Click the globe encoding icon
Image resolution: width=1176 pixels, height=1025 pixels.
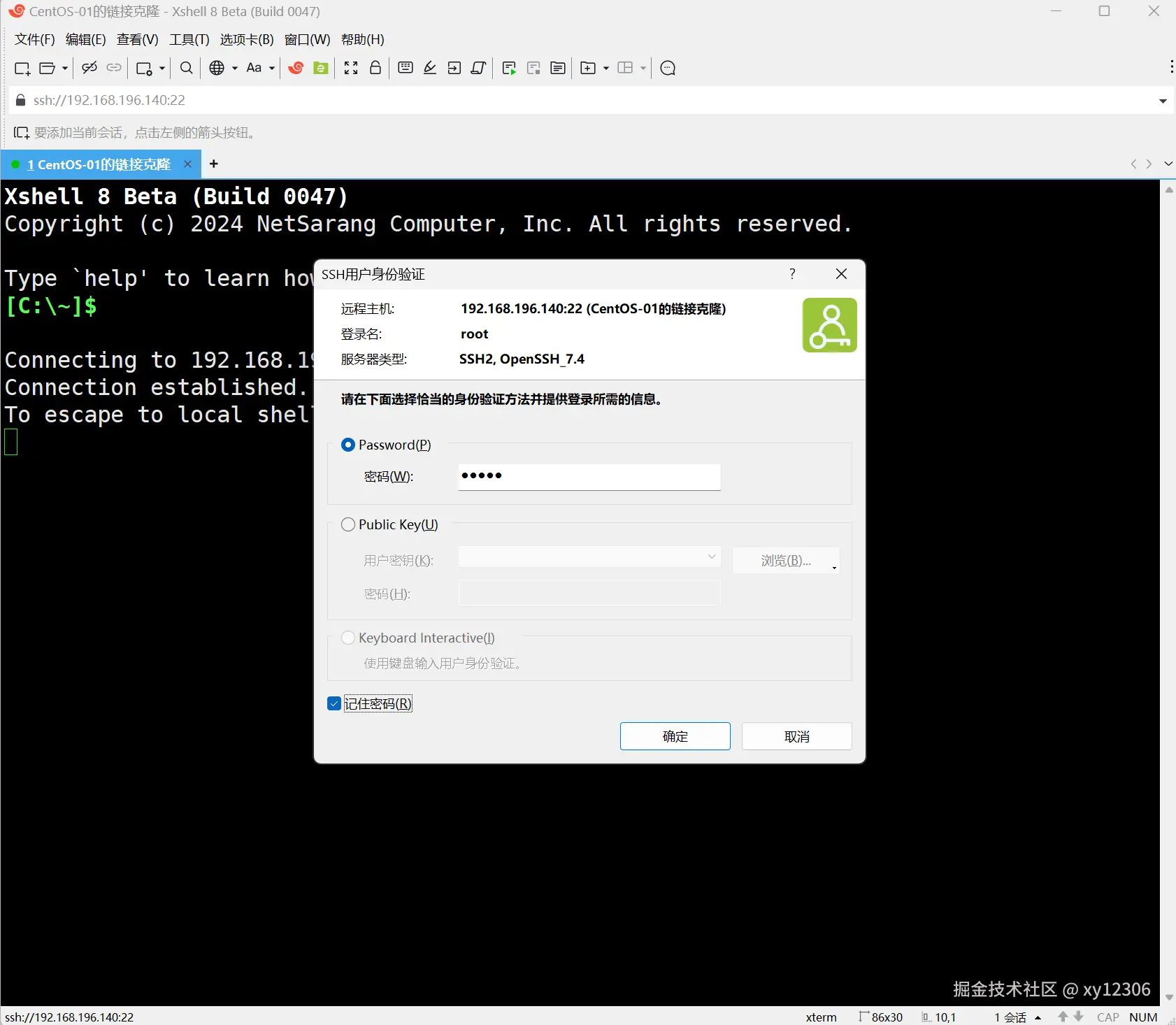coord(217,68)
